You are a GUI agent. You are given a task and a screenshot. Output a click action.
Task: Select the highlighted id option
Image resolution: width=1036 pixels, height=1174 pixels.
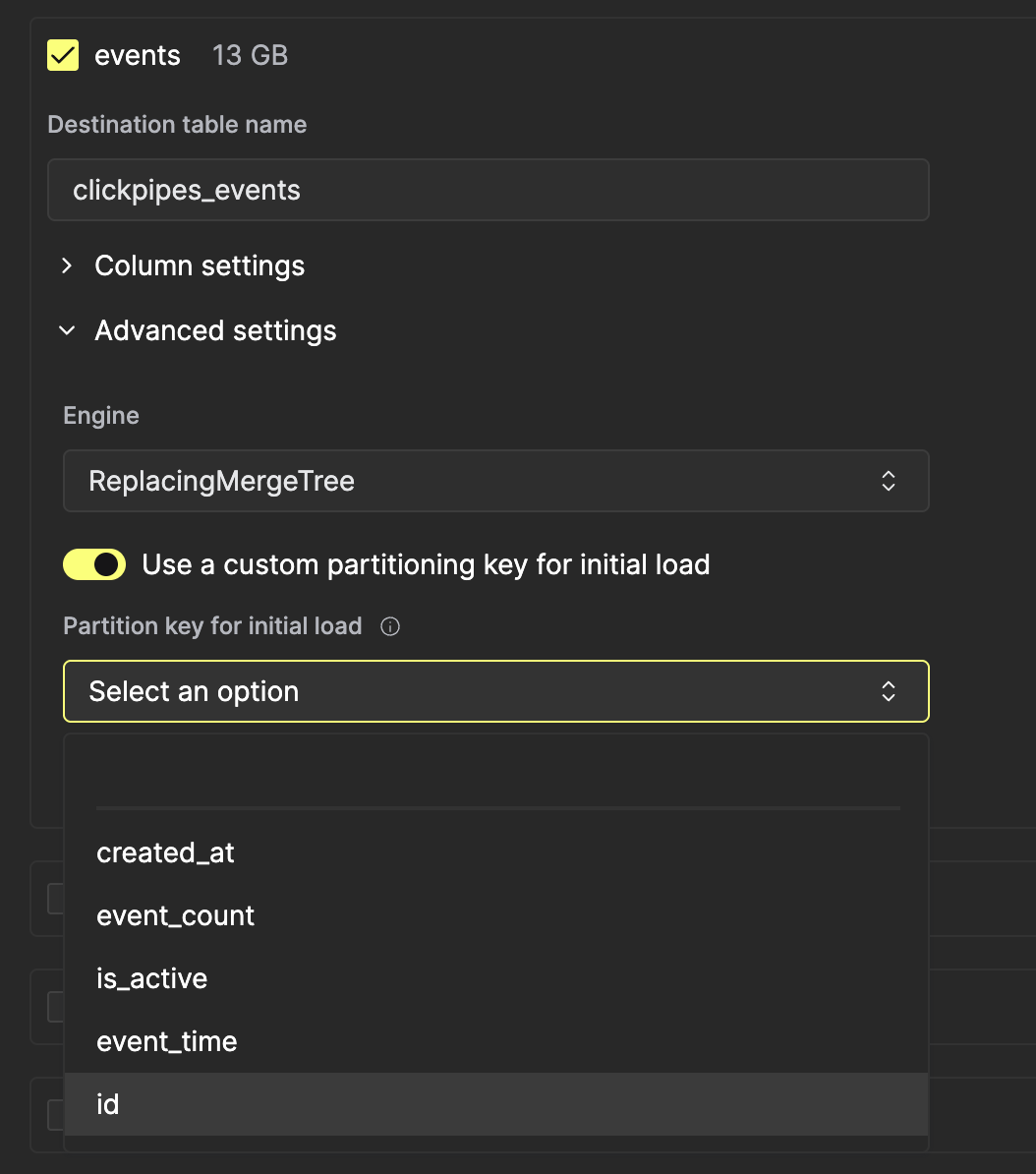[x=106, y=1104]
